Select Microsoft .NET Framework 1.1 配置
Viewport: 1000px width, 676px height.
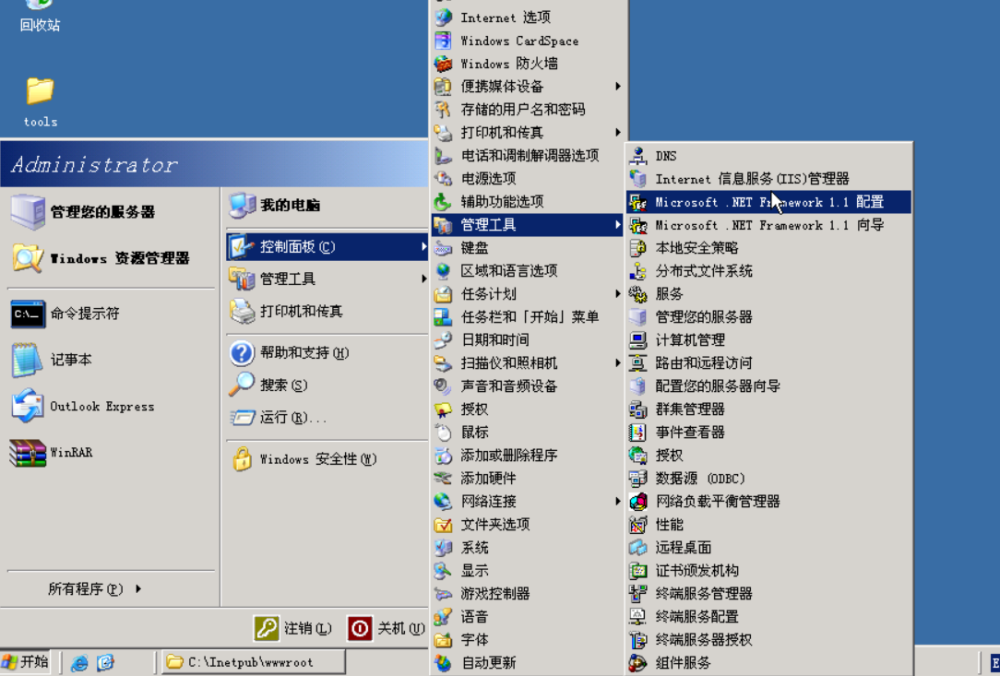(768, 202)
